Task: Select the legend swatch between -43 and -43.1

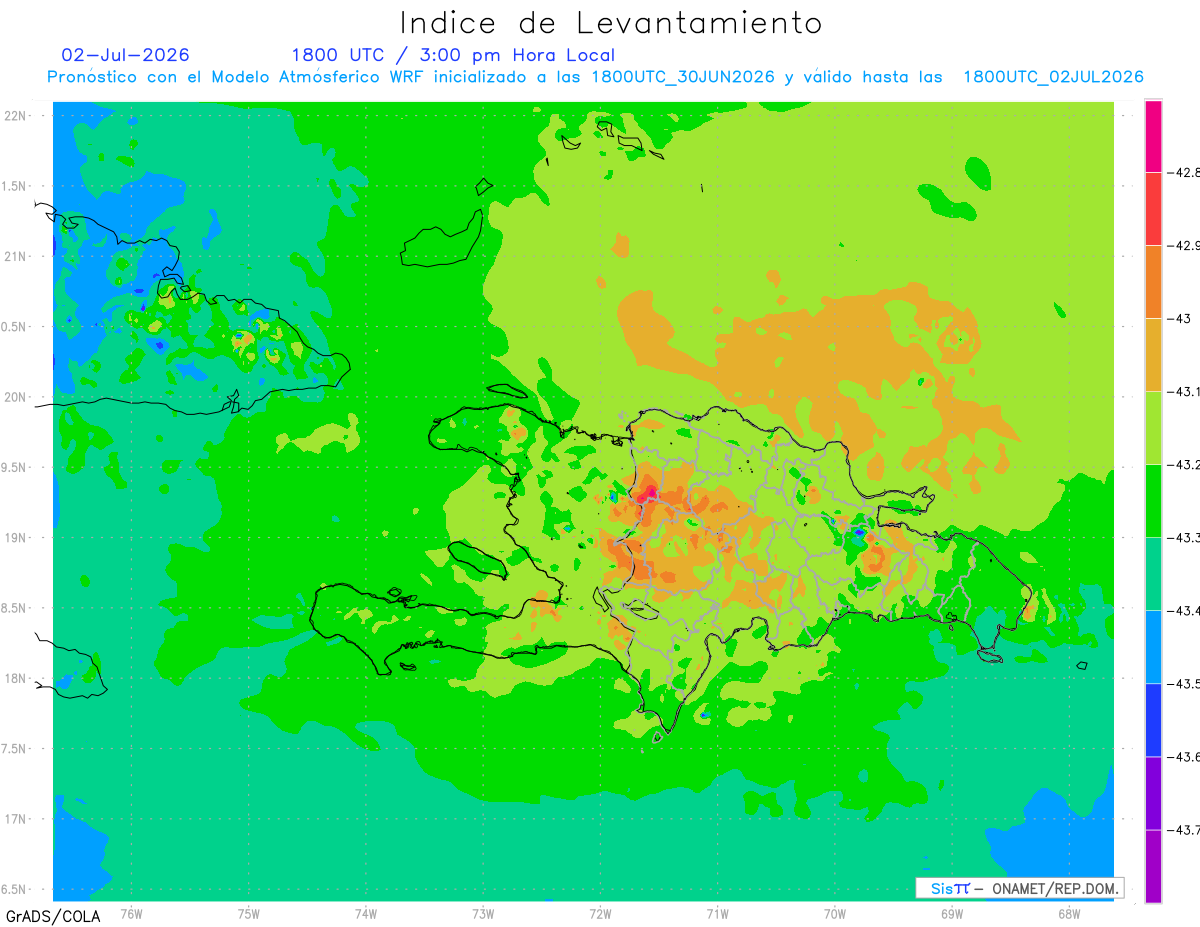Action: click(1153, 354)
